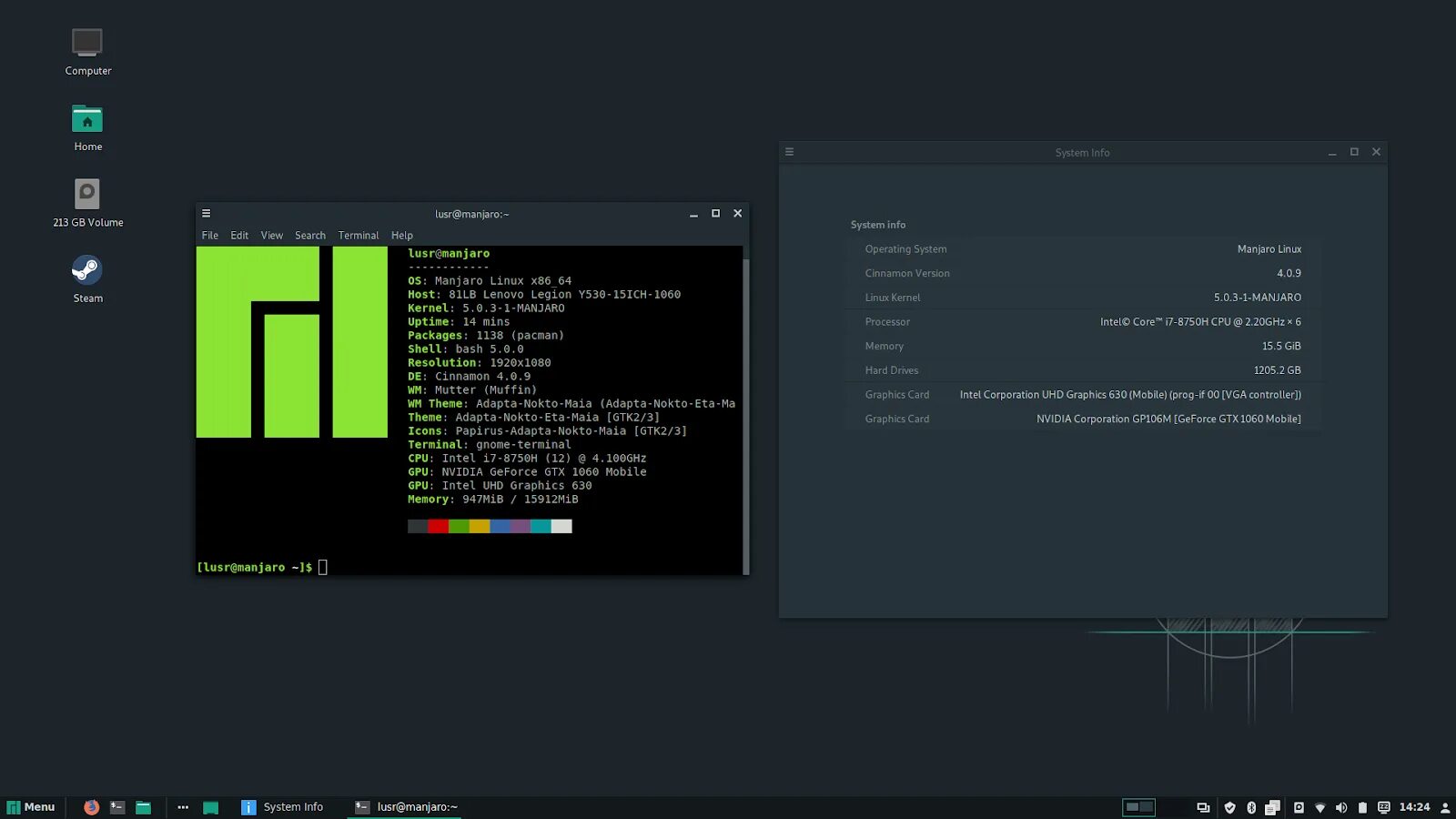The image size is (1456, 819).
Task: Open the removable drives tray icon
Action: (1299, 807)
